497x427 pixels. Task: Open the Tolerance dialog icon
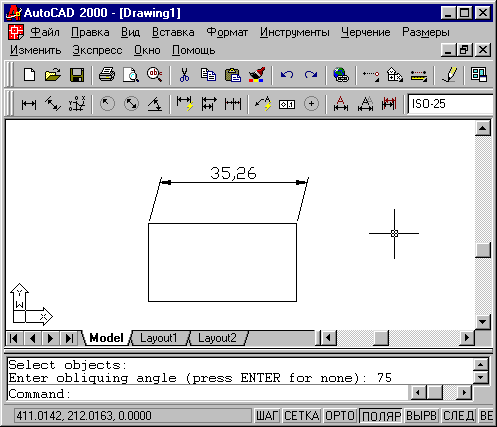click(x=287, y=104)
